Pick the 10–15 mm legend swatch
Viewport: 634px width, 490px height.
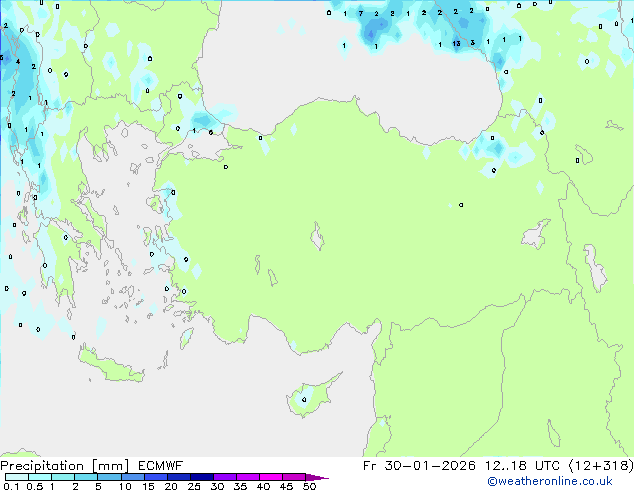point(132,477)
